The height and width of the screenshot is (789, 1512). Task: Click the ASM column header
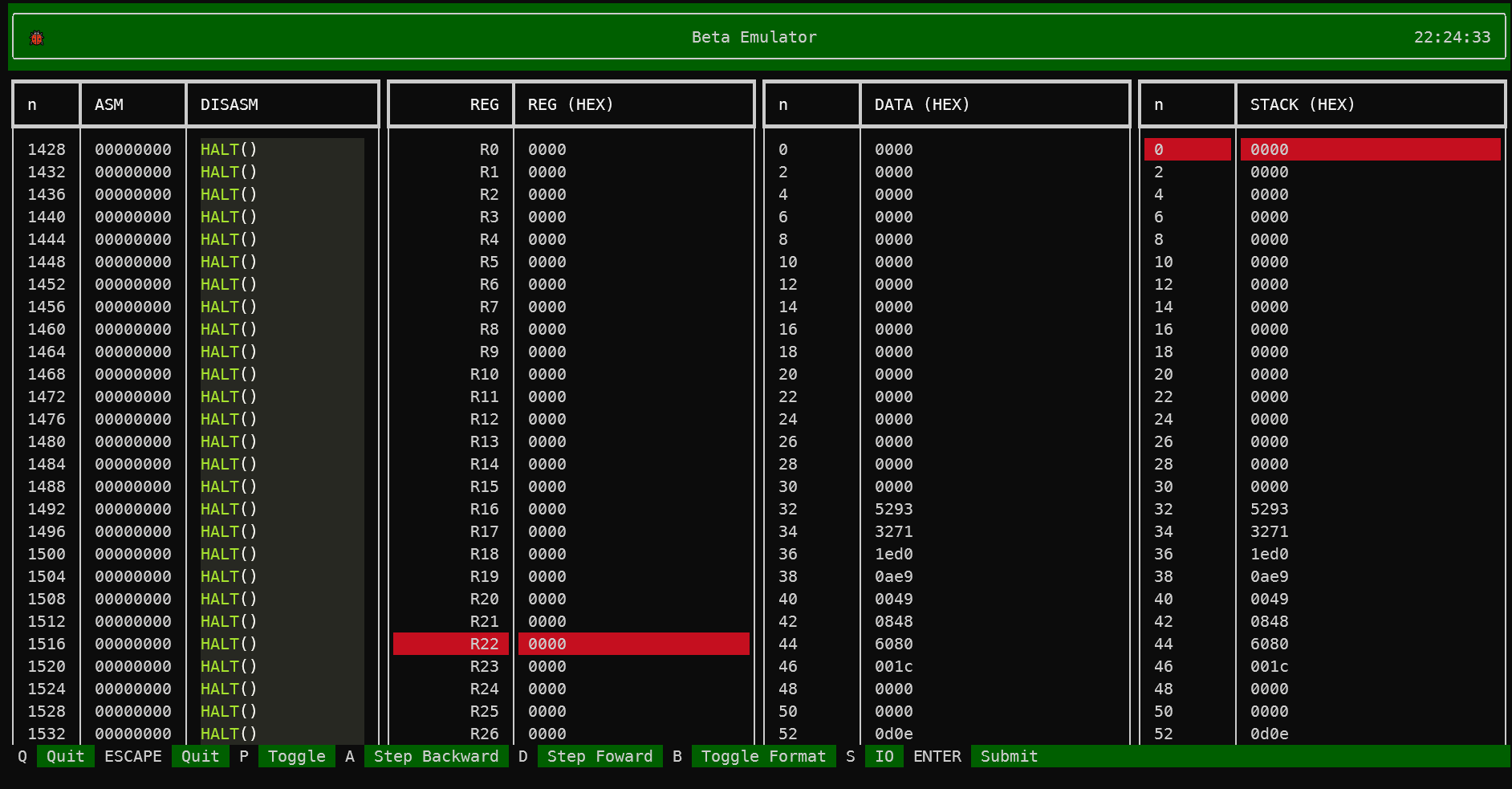point(109,104)
